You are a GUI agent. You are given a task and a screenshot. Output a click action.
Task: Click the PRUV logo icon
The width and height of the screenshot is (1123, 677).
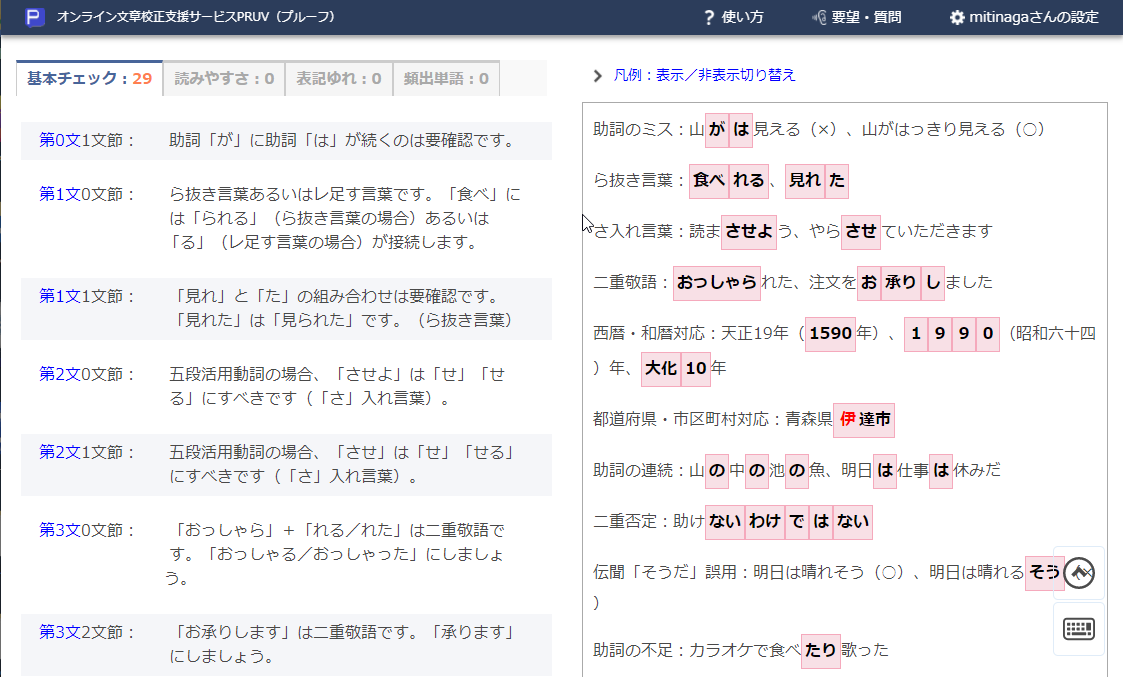click(x=35, y=17)
